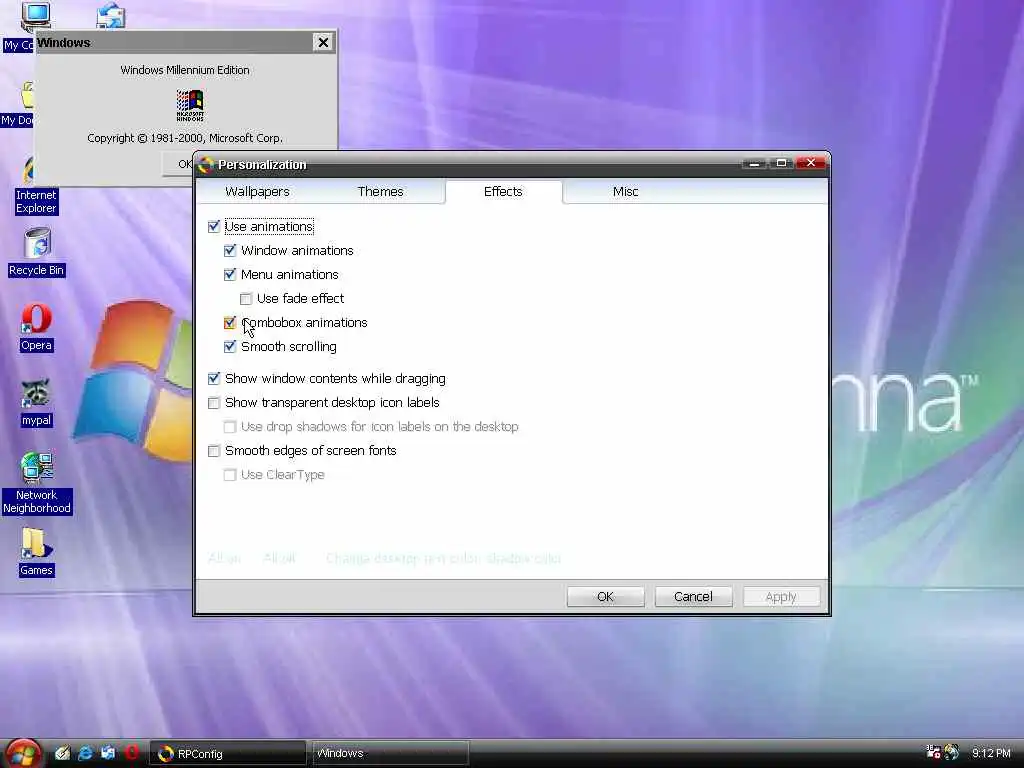The image size is (1024, 768).
Task: Enable Show transparent desktop icon labels
Action: click(214, 403)
